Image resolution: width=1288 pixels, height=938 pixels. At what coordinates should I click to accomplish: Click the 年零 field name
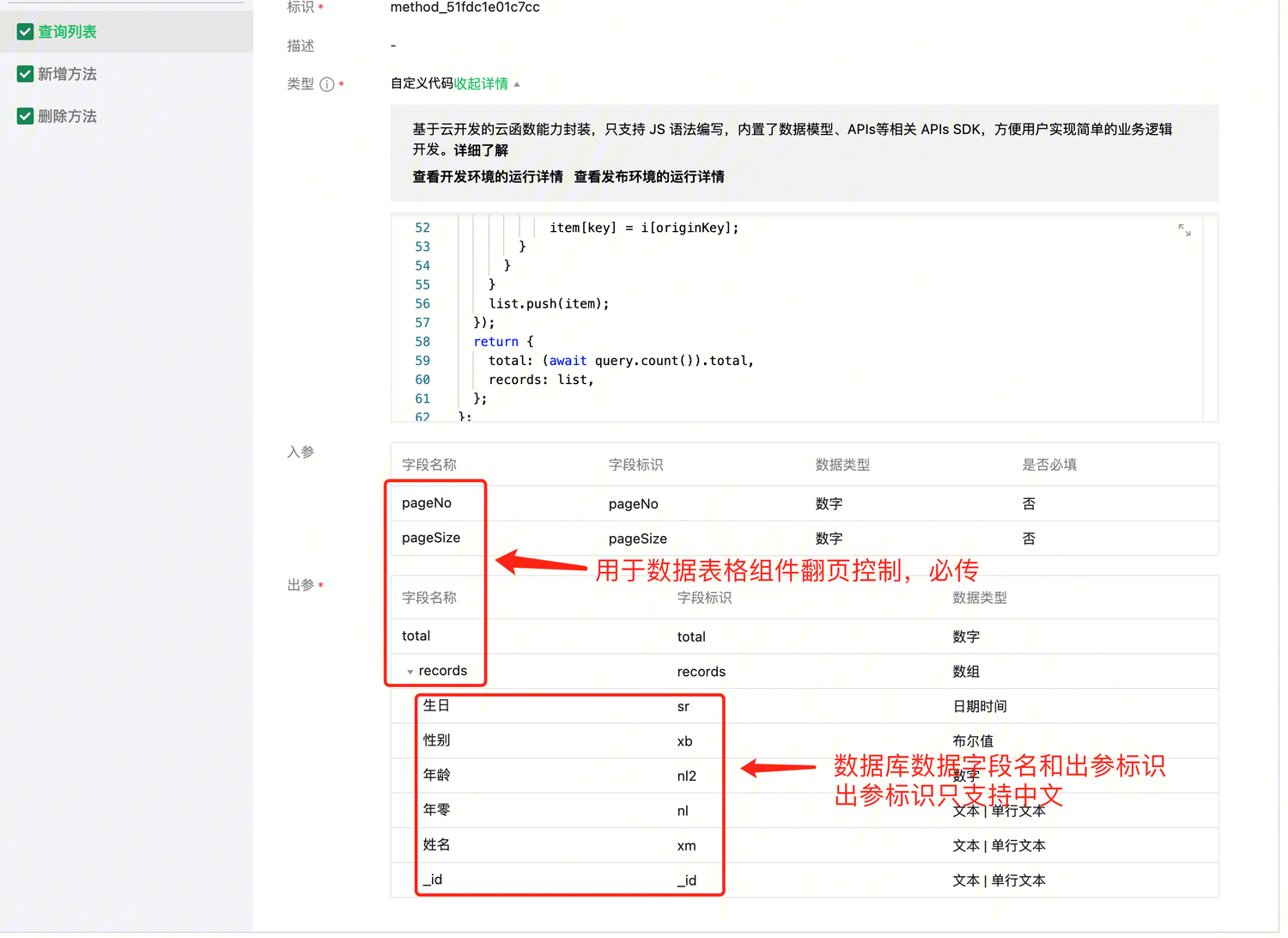point(436,810)
